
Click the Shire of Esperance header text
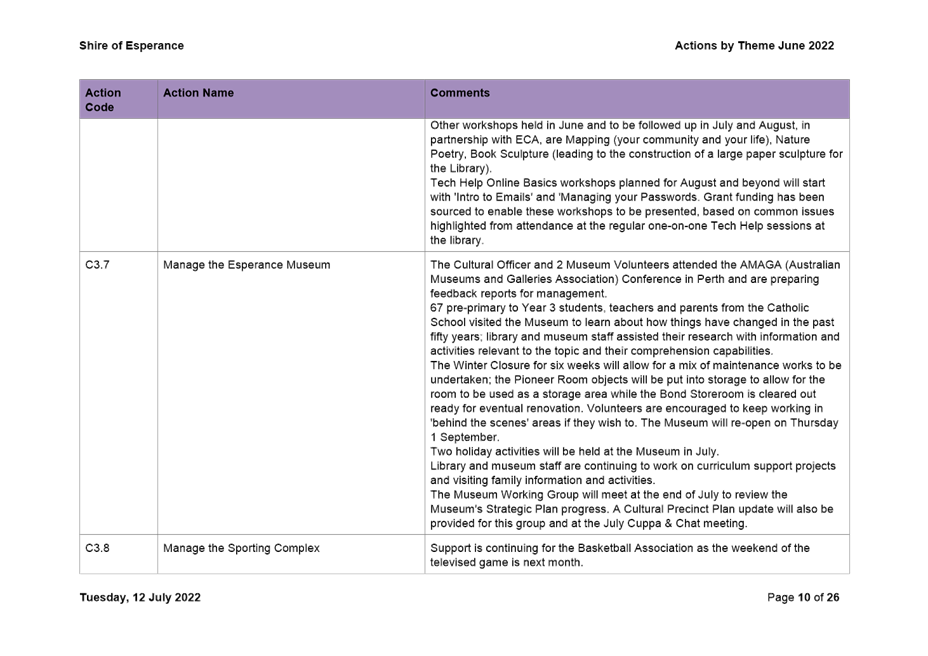click(x=131, y=45)
